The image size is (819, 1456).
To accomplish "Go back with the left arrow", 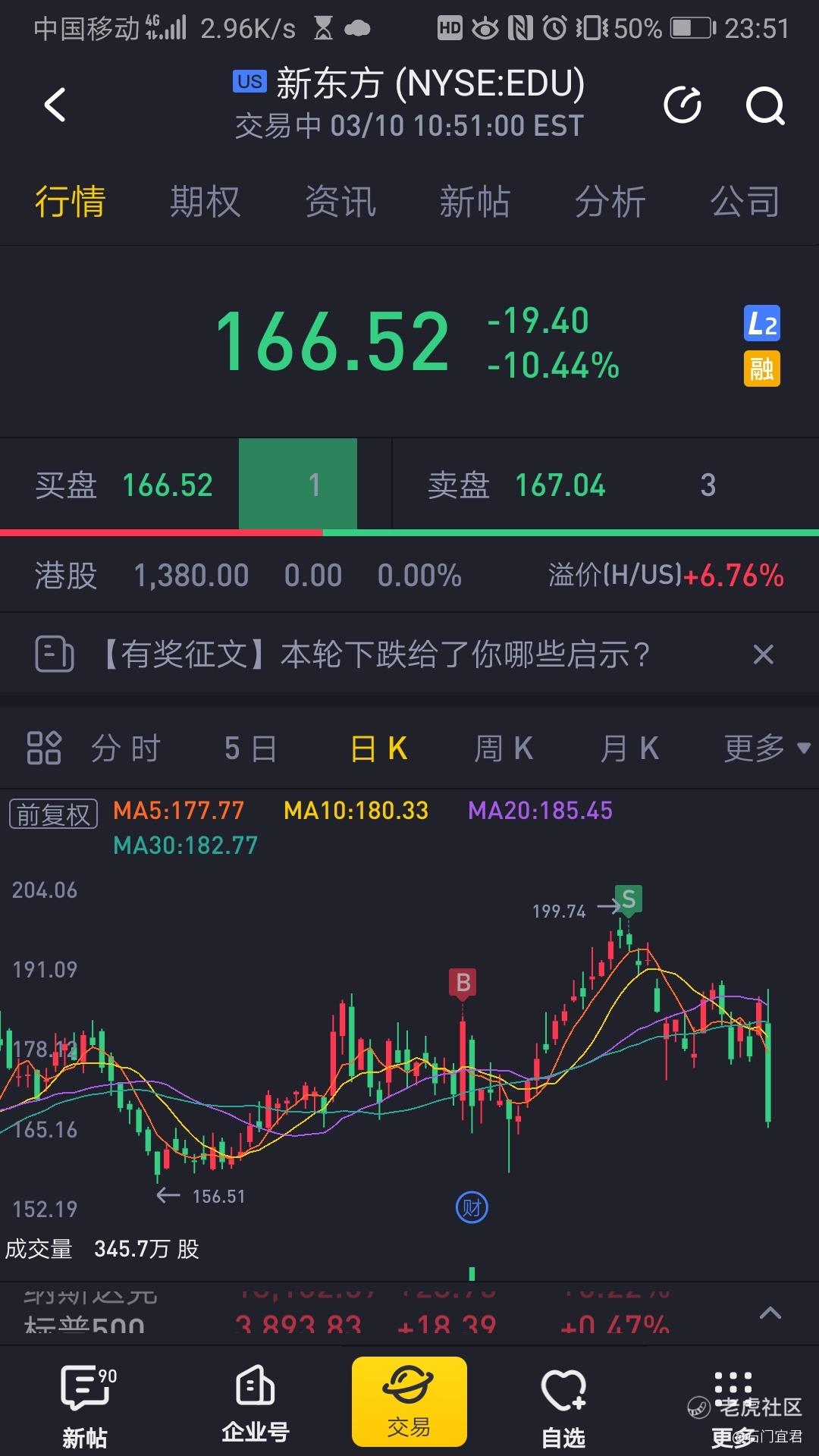I will click(x=55, y=105).
